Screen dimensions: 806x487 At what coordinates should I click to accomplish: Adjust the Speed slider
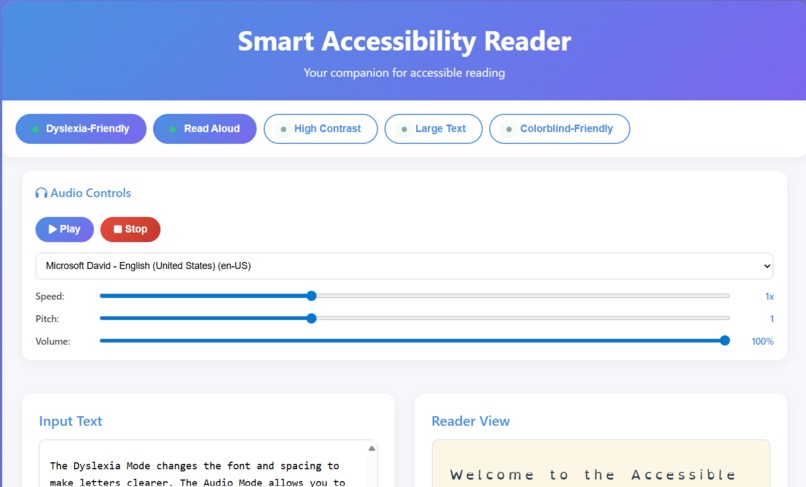(x=414, y=296)
